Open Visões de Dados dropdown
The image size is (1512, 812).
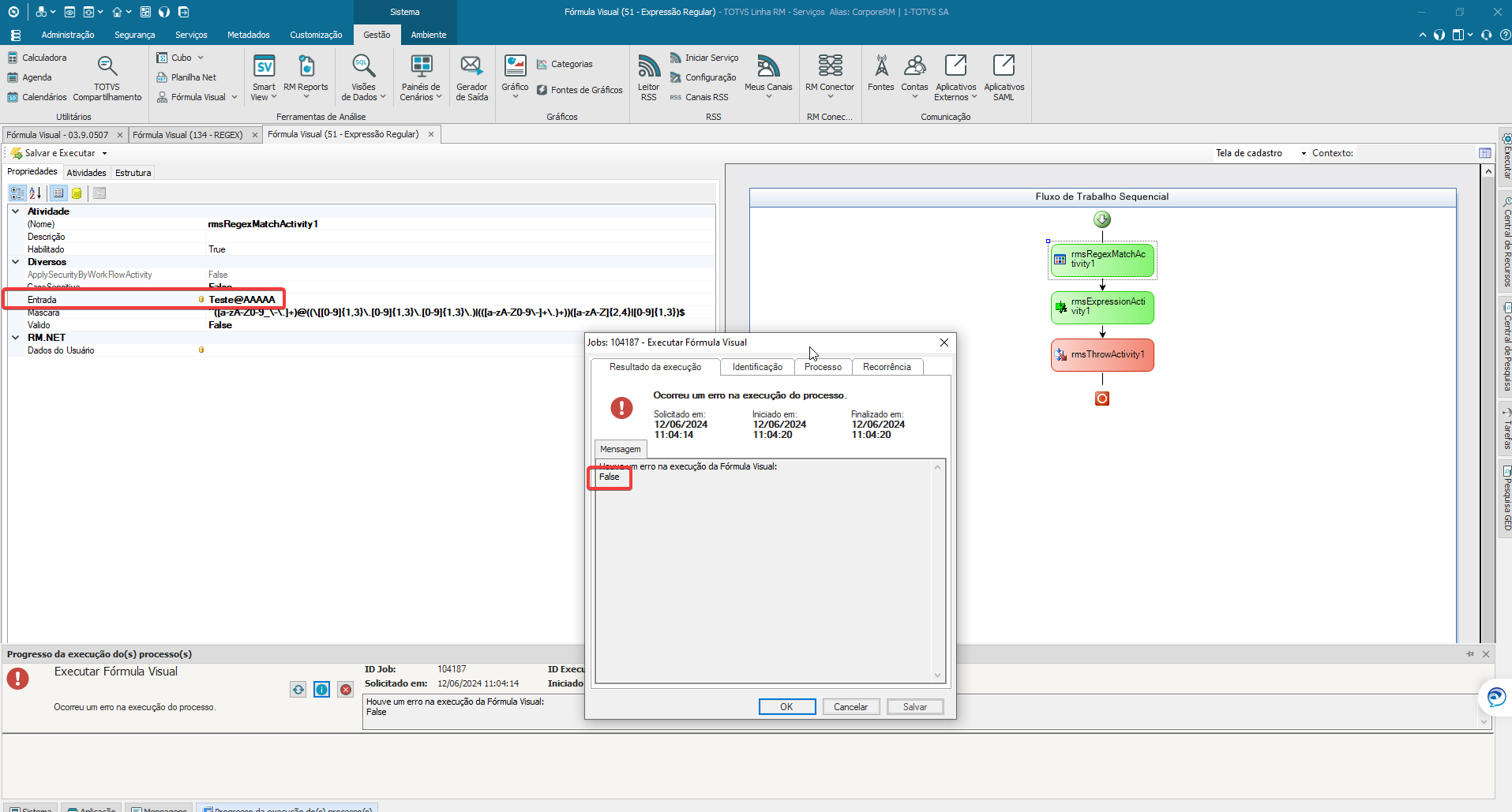click(363, 78)
